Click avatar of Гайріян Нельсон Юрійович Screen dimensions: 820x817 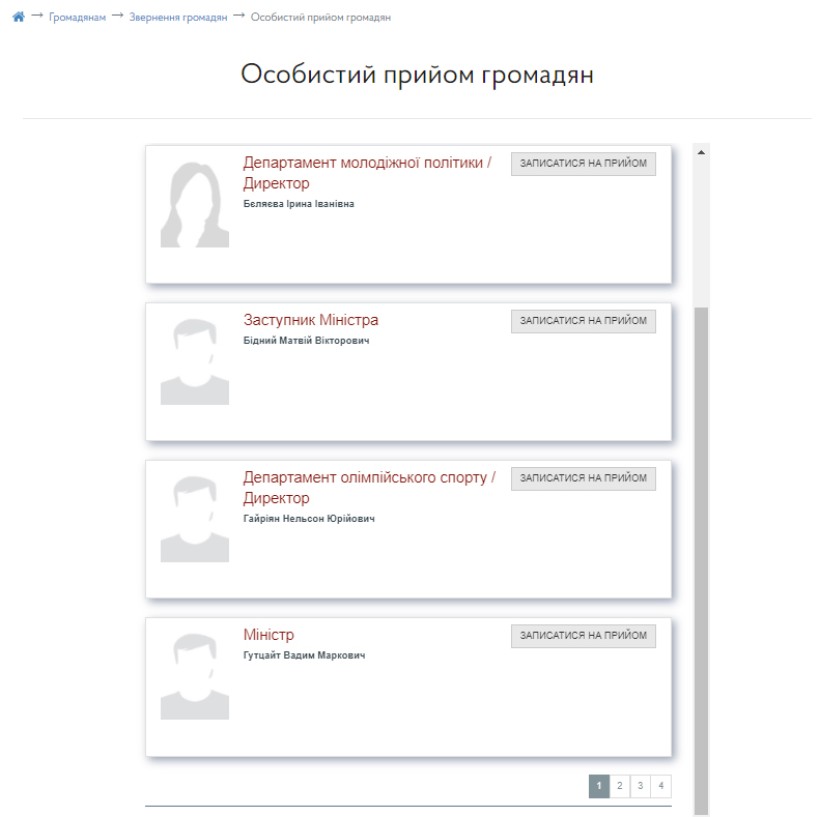(x=195, y=519)
